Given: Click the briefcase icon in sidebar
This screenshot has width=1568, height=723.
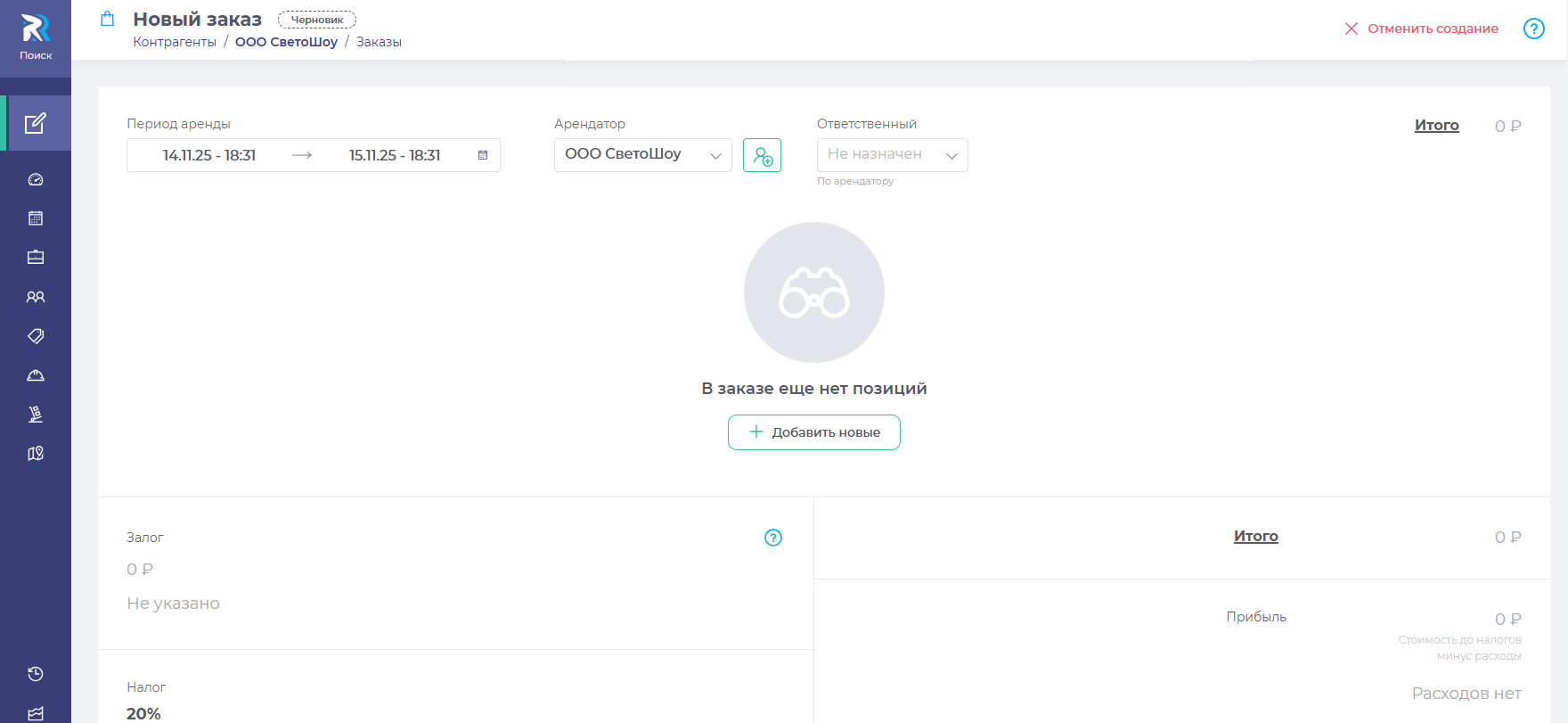Looking at the screenshot, I should (36, 258).
